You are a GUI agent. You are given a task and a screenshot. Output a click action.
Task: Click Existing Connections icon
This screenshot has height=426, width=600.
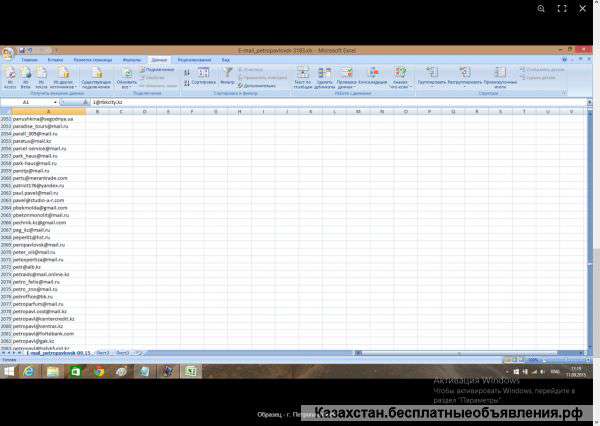point(96,74)
